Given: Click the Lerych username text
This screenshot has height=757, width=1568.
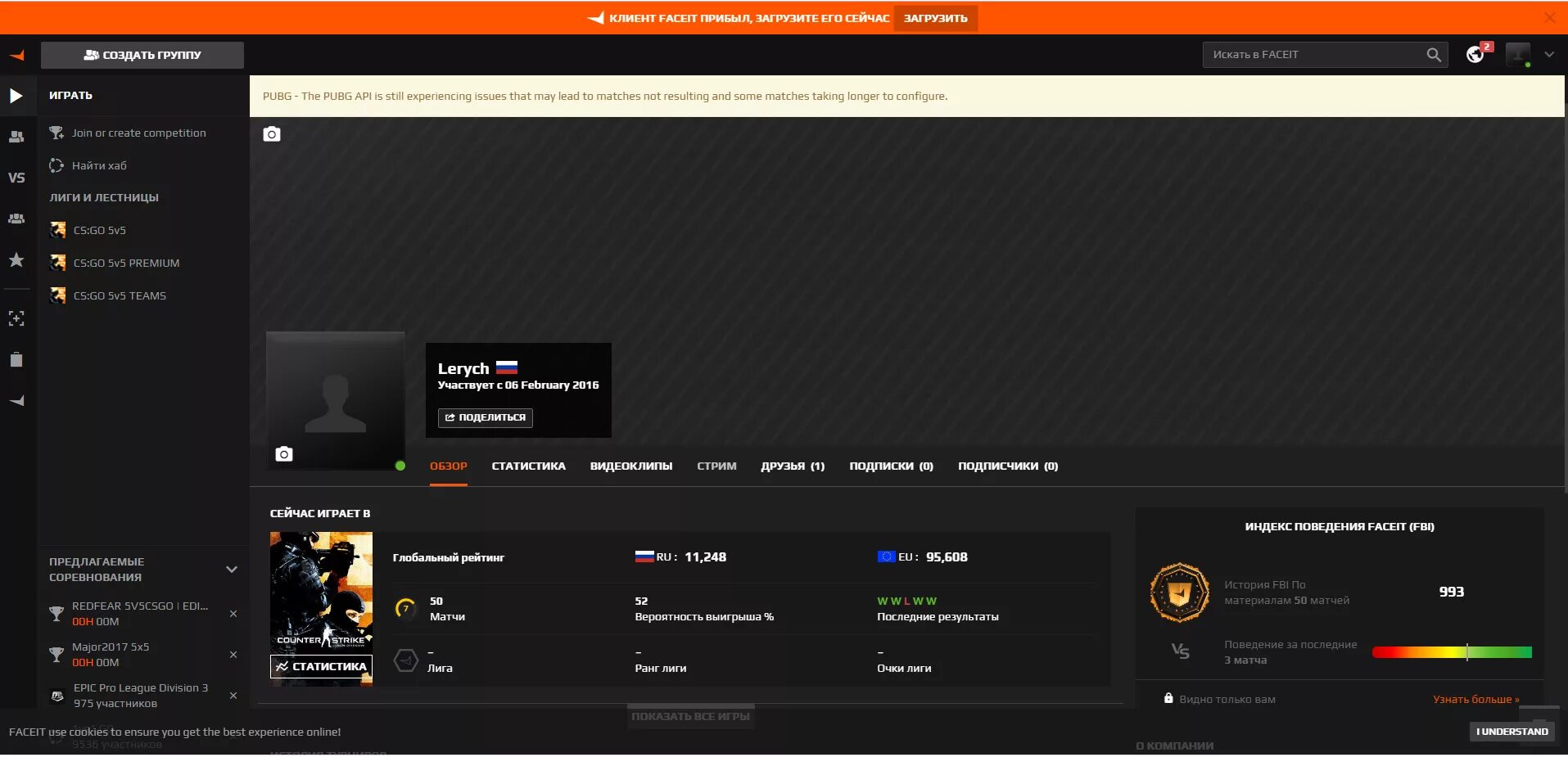Looking at the screenshot, I should (x=463, y=368).
